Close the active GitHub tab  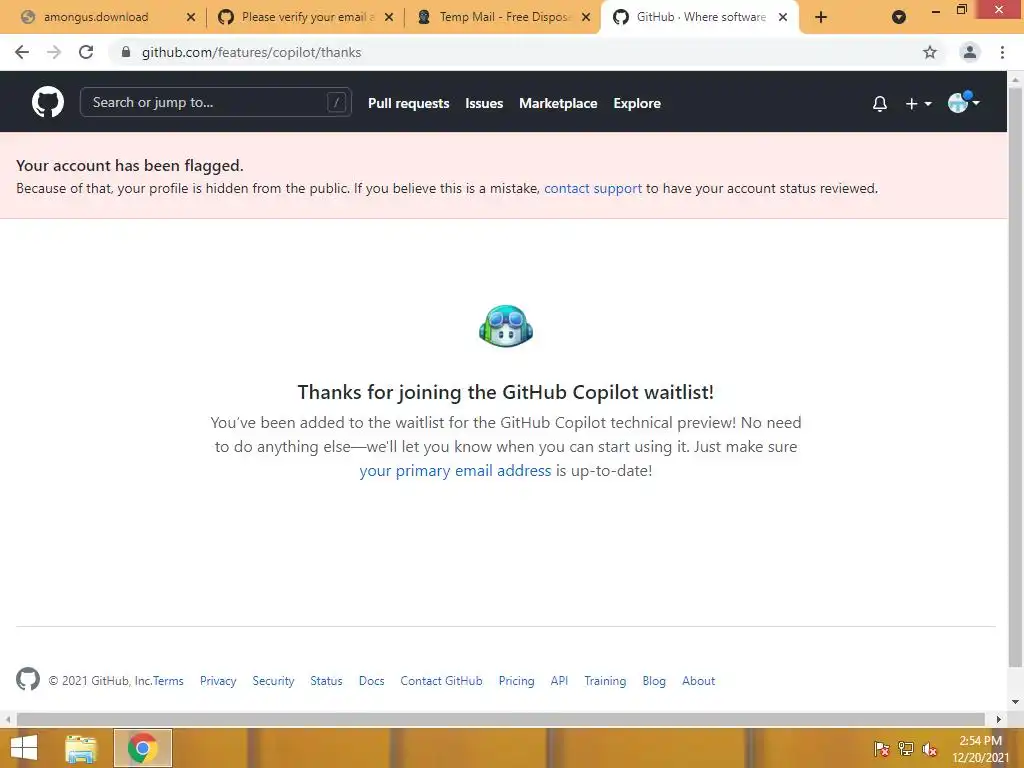coord(782,17)
